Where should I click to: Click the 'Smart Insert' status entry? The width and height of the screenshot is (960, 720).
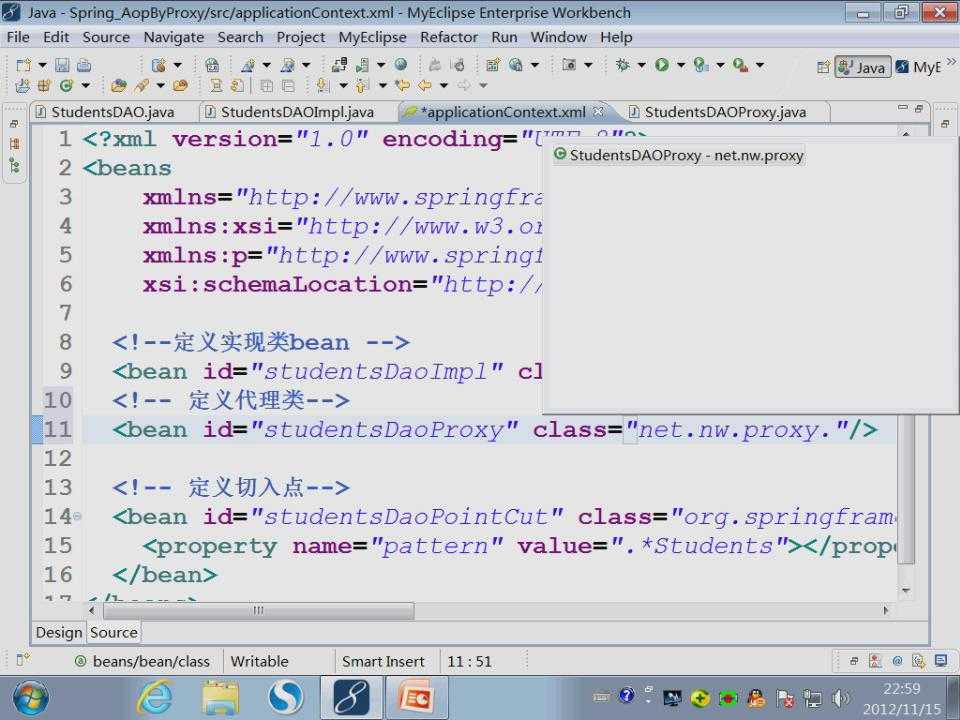point(383,662)
